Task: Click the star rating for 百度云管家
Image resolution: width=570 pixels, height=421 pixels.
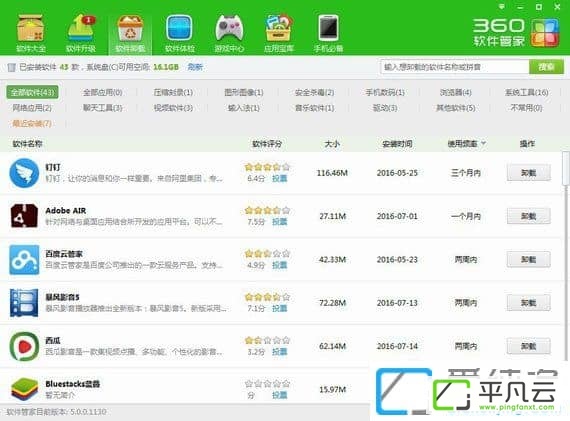Action: 267,253
